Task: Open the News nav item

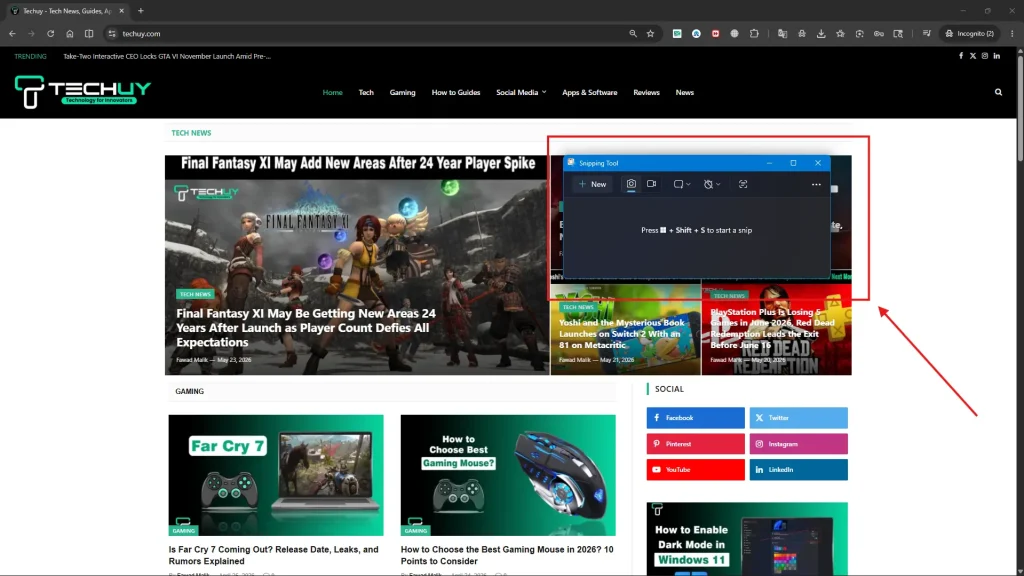Action: pos(684,93)
